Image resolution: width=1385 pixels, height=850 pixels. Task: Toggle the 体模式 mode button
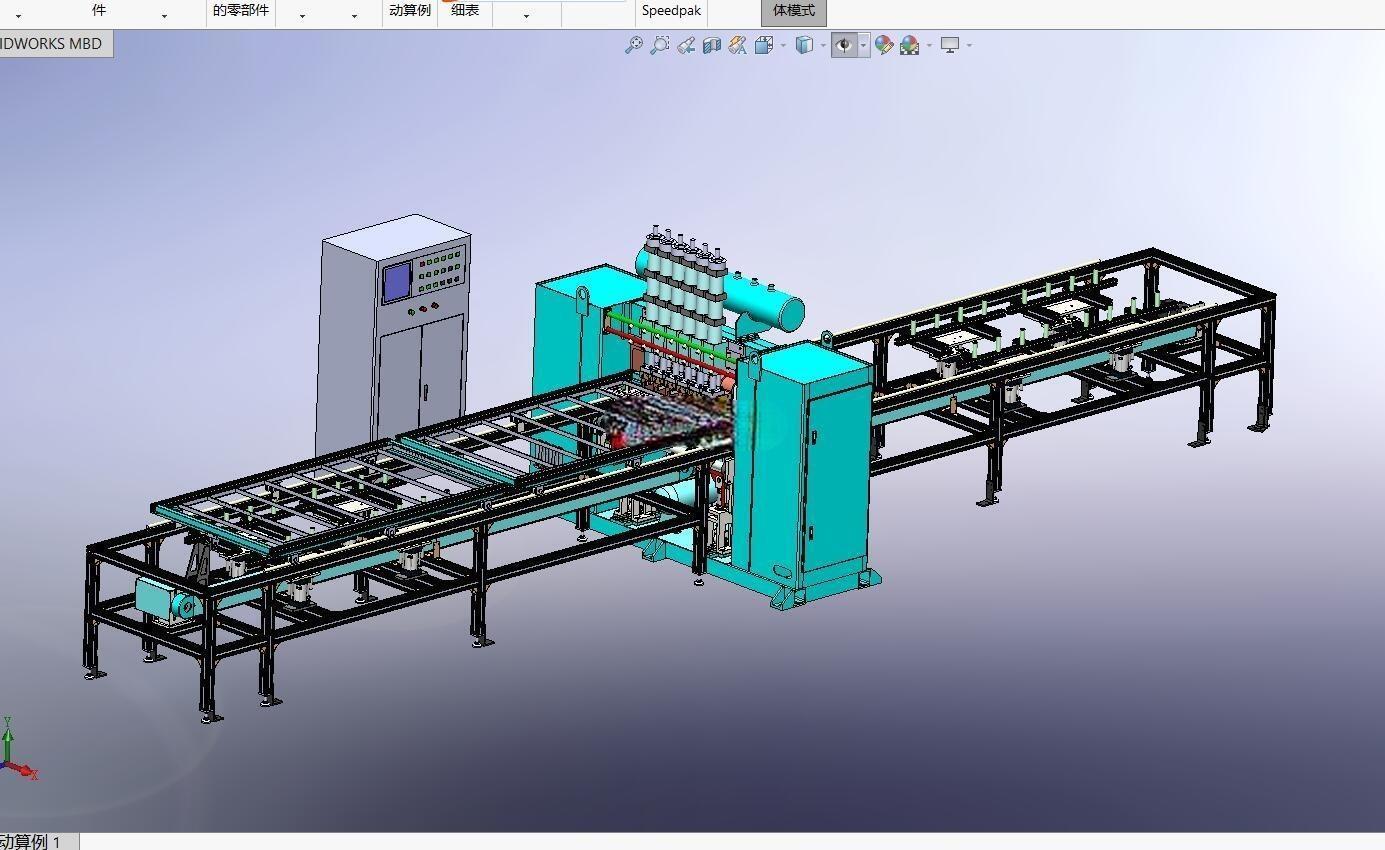tap(794, 11)
